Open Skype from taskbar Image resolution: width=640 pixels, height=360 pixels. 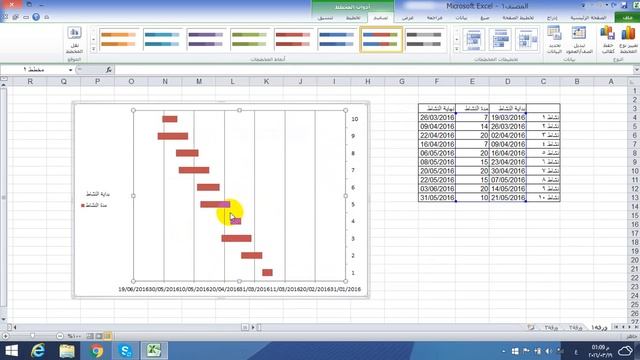125,351
